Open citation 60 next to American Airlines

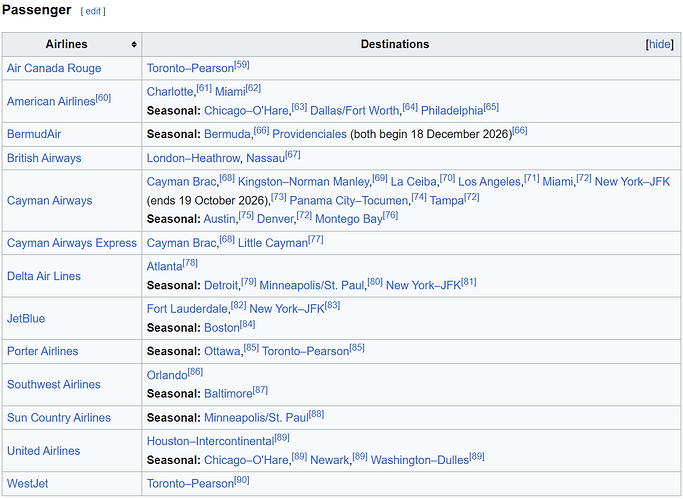103,98
